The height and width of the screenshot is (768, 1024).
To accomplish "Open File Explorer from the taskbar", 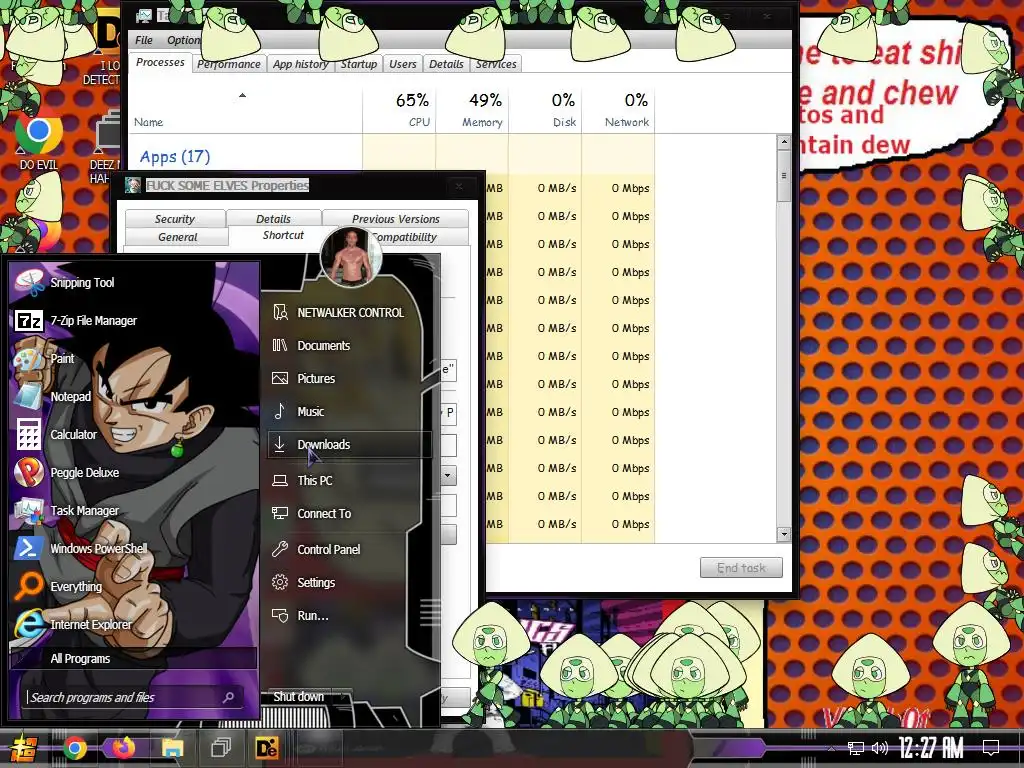I will point(172,748).
